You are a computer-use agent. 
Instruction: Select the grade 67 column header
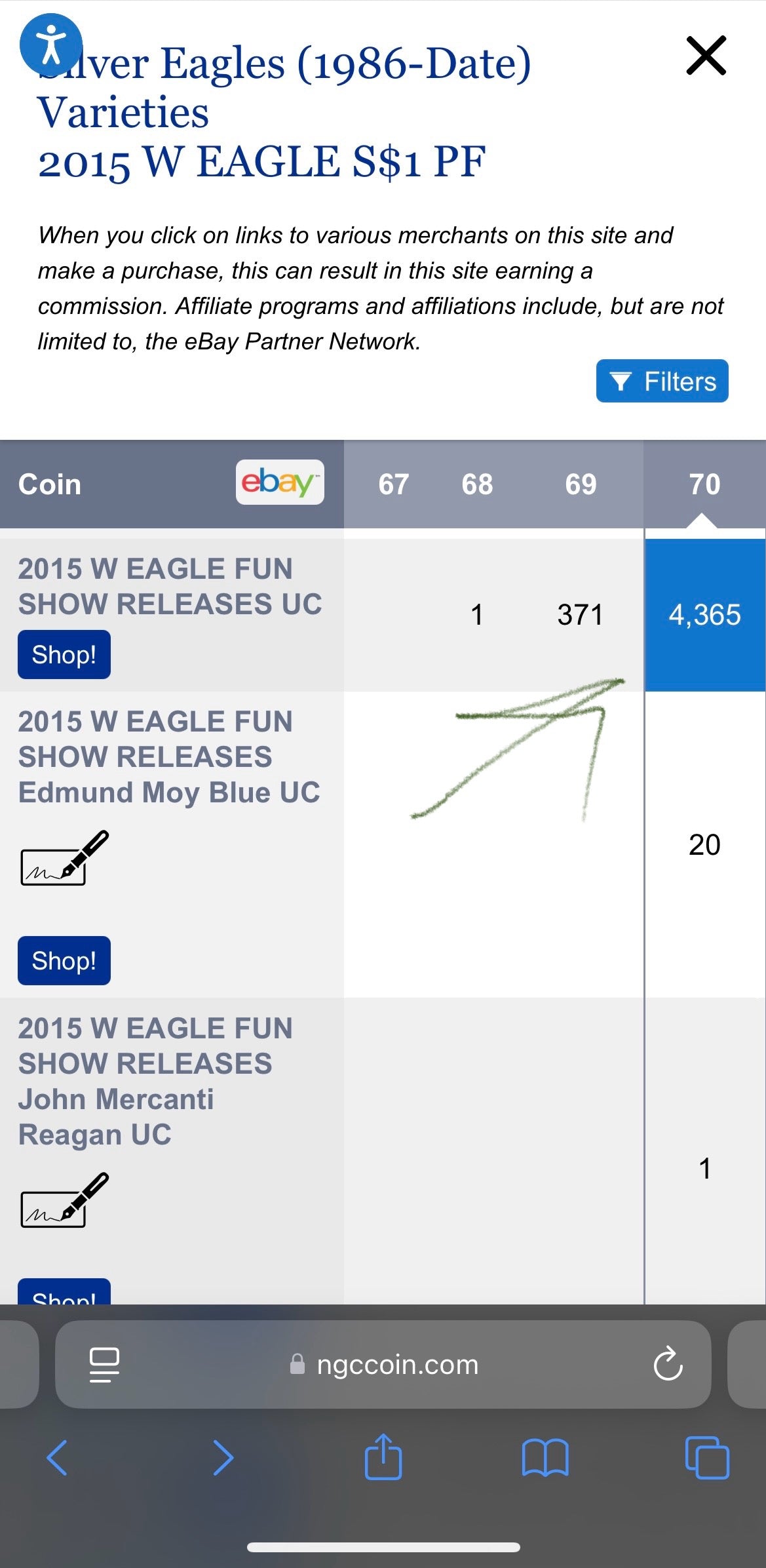coord(393,484)
